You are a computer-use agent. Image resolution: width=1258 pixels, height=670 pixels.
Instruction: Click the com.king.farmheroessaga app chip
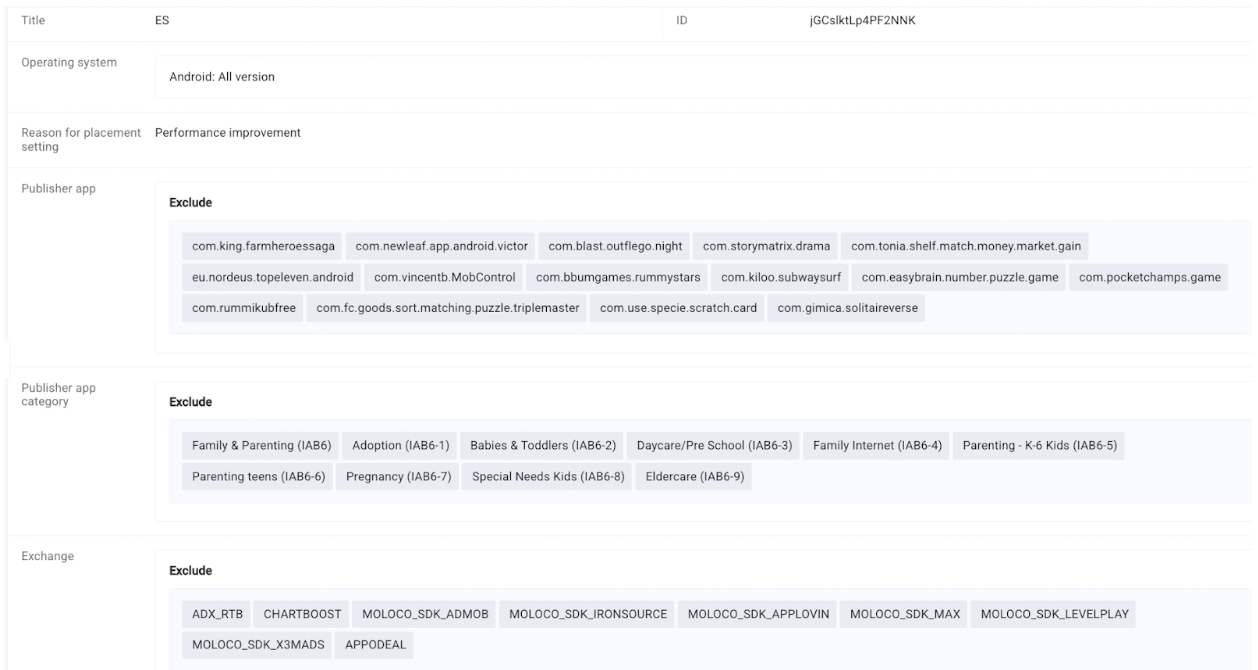(264, 246)
